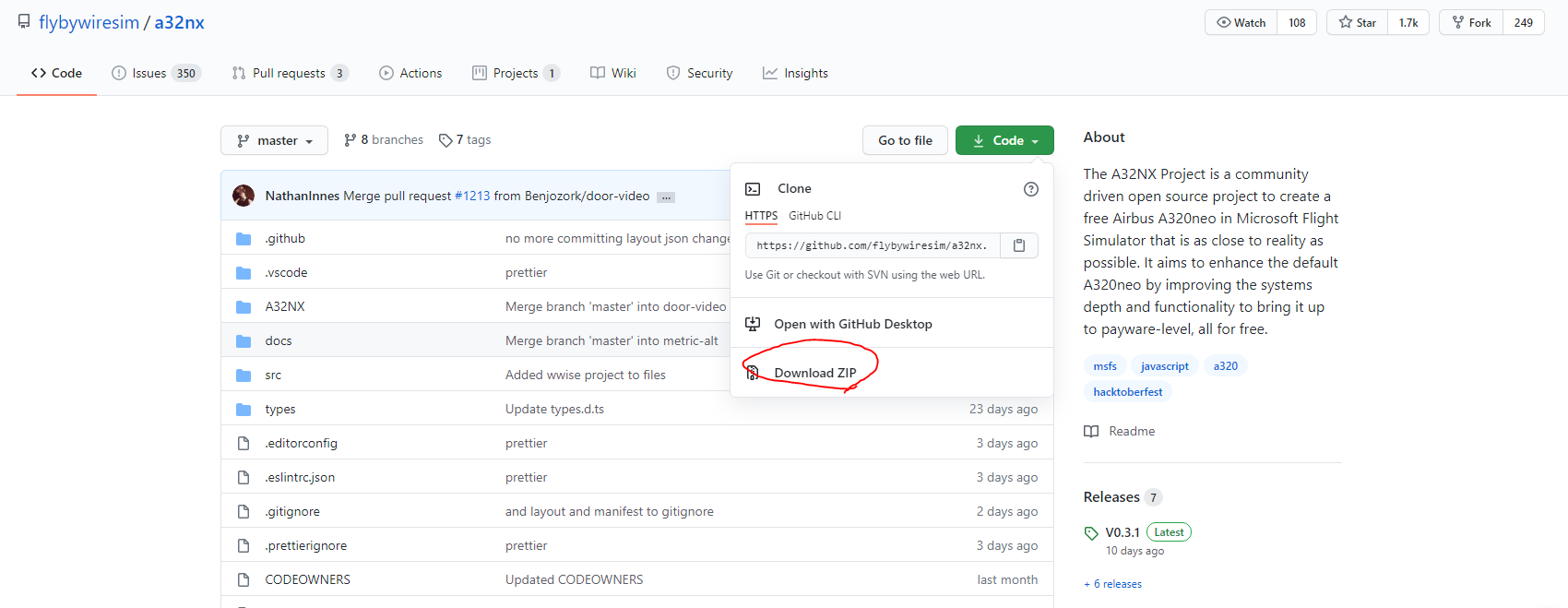Open the stargazers count 1.7k
This screenshot has height=608, width=1568.
1408,22
